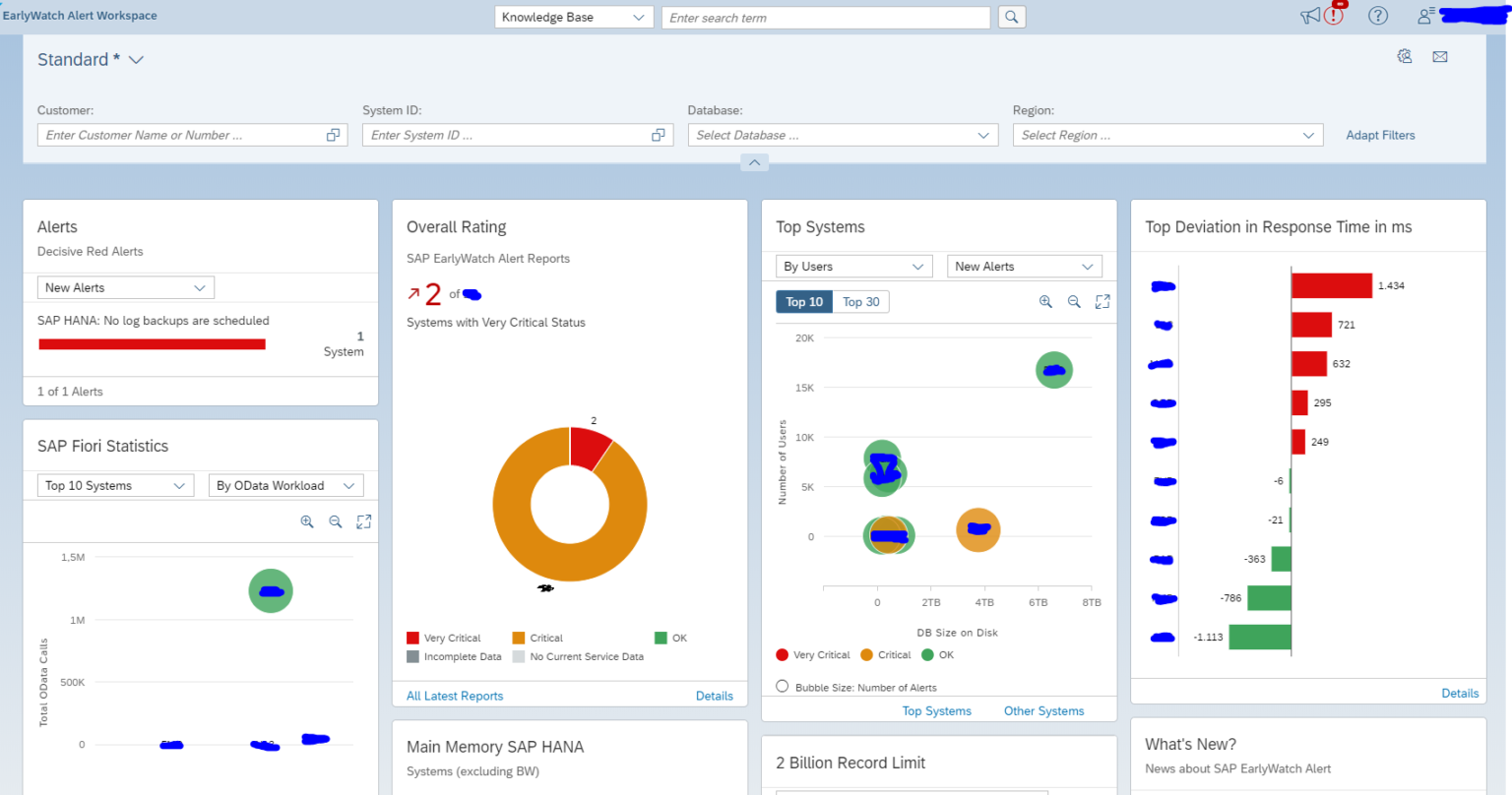1512x795 pixels.
Task: Expand the Standard variant selector
Action: (x=135, y=59)
